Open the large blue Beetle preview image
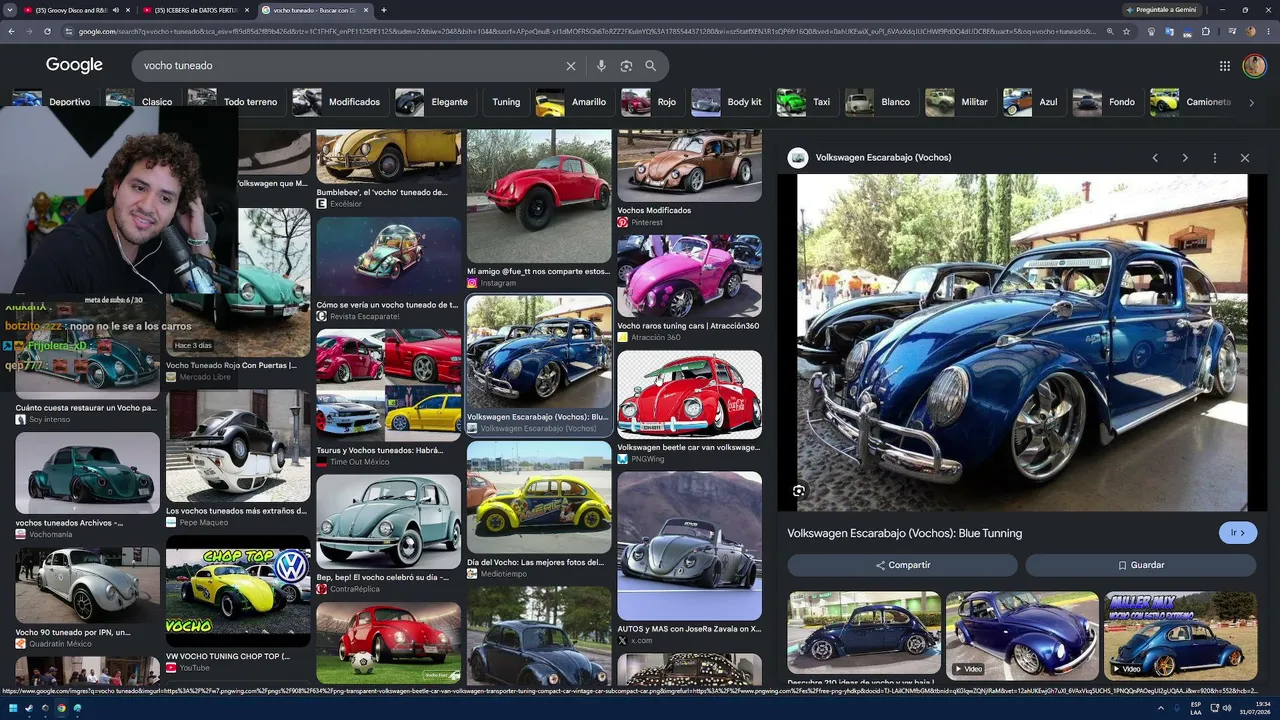 pyautogui.click(x=1022, y=343)
